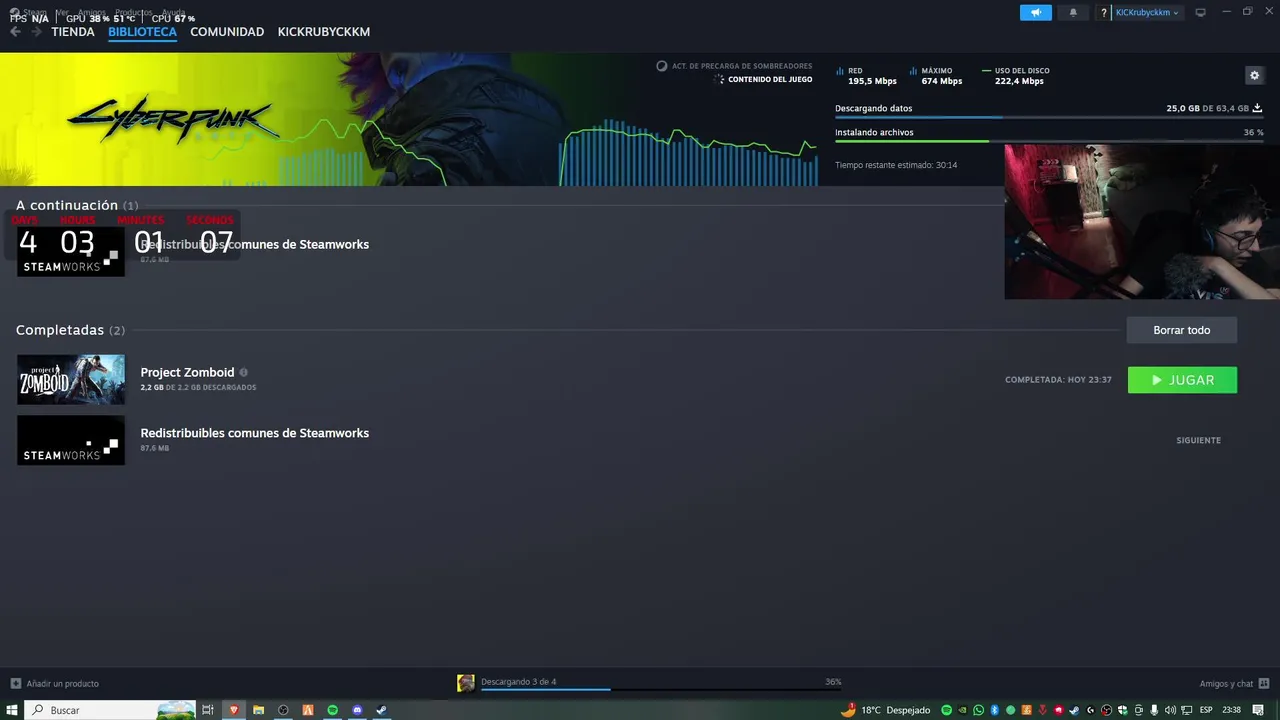
Task: Click the Instalando archivos progress bar
Action: pos(1049,141)
